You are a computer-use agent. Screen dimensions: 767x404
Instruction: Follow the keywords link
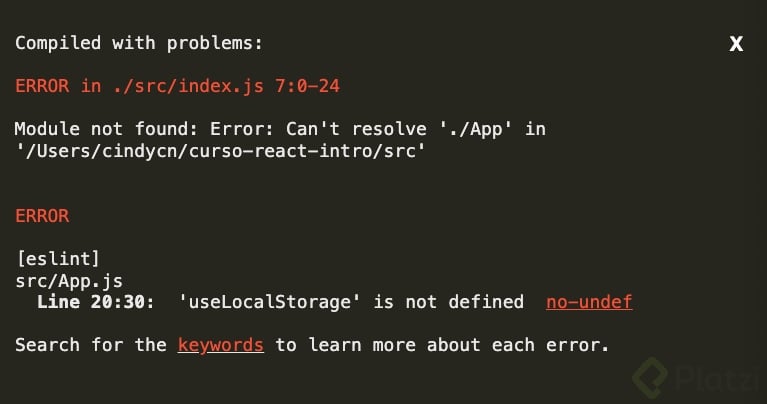pyautogui.click(x=220, y=345)
